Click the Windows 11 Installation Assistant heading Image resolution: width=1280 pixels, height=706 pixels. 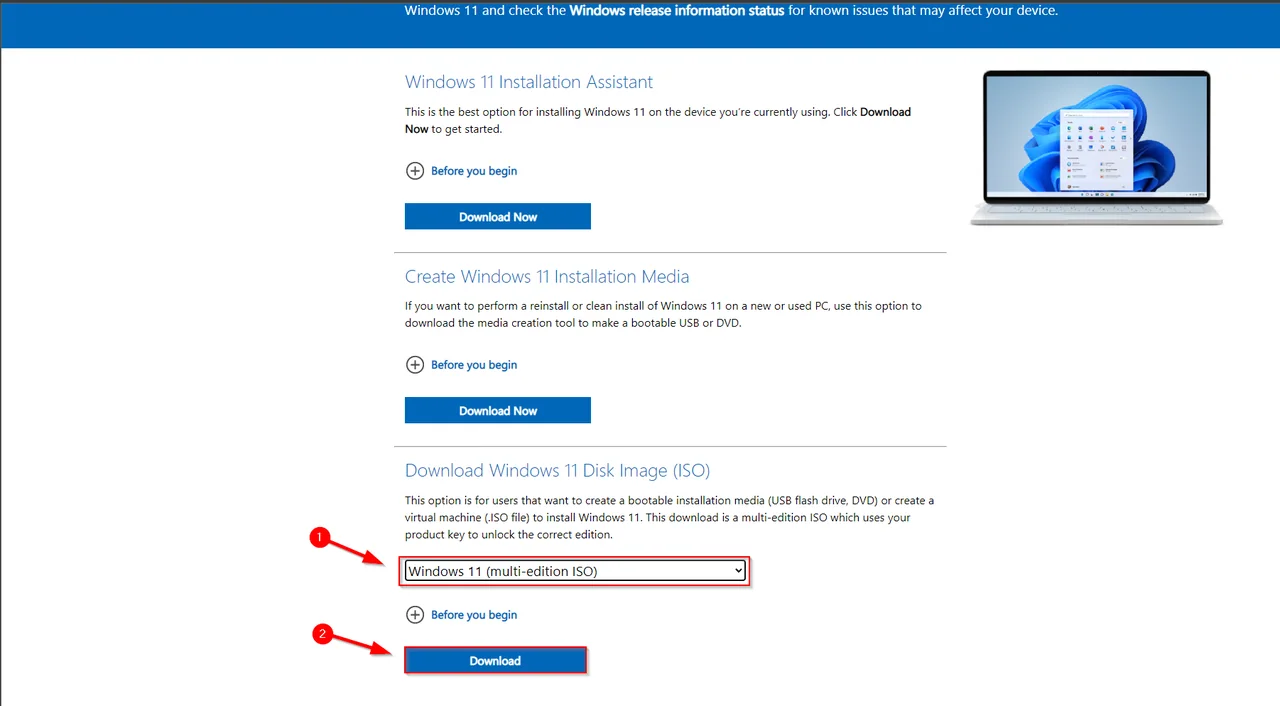[x=529, y=82]
